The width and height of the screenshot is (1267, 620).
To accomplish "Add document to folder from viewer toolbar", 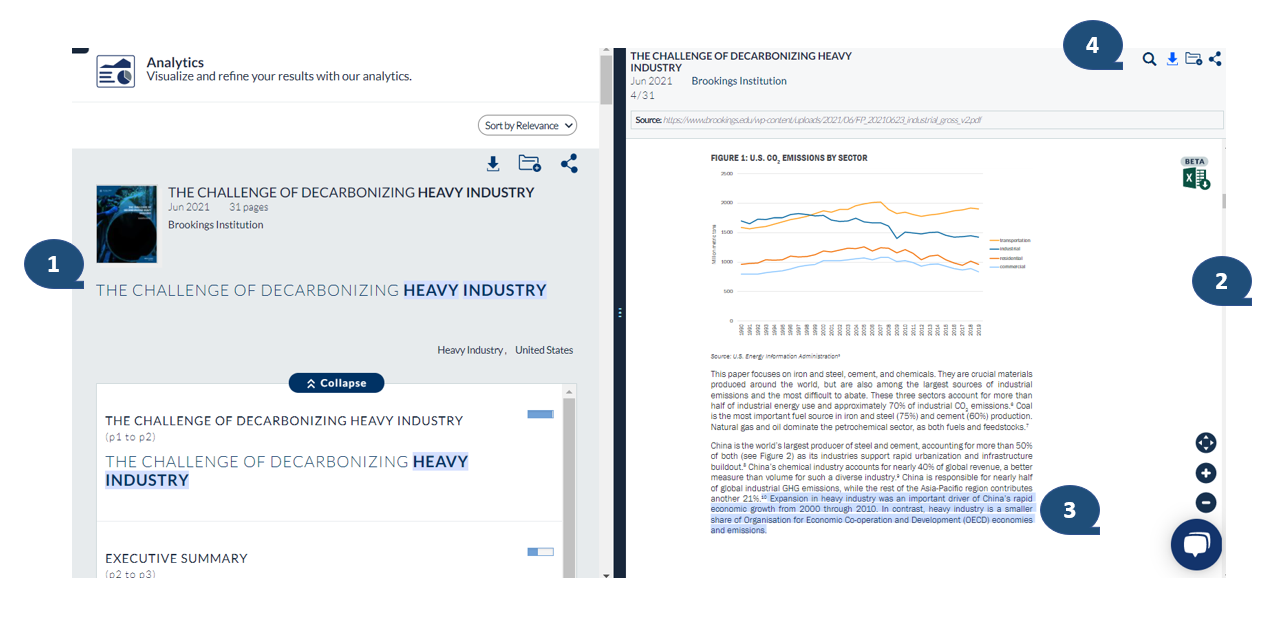I will tap(1193, 59).
